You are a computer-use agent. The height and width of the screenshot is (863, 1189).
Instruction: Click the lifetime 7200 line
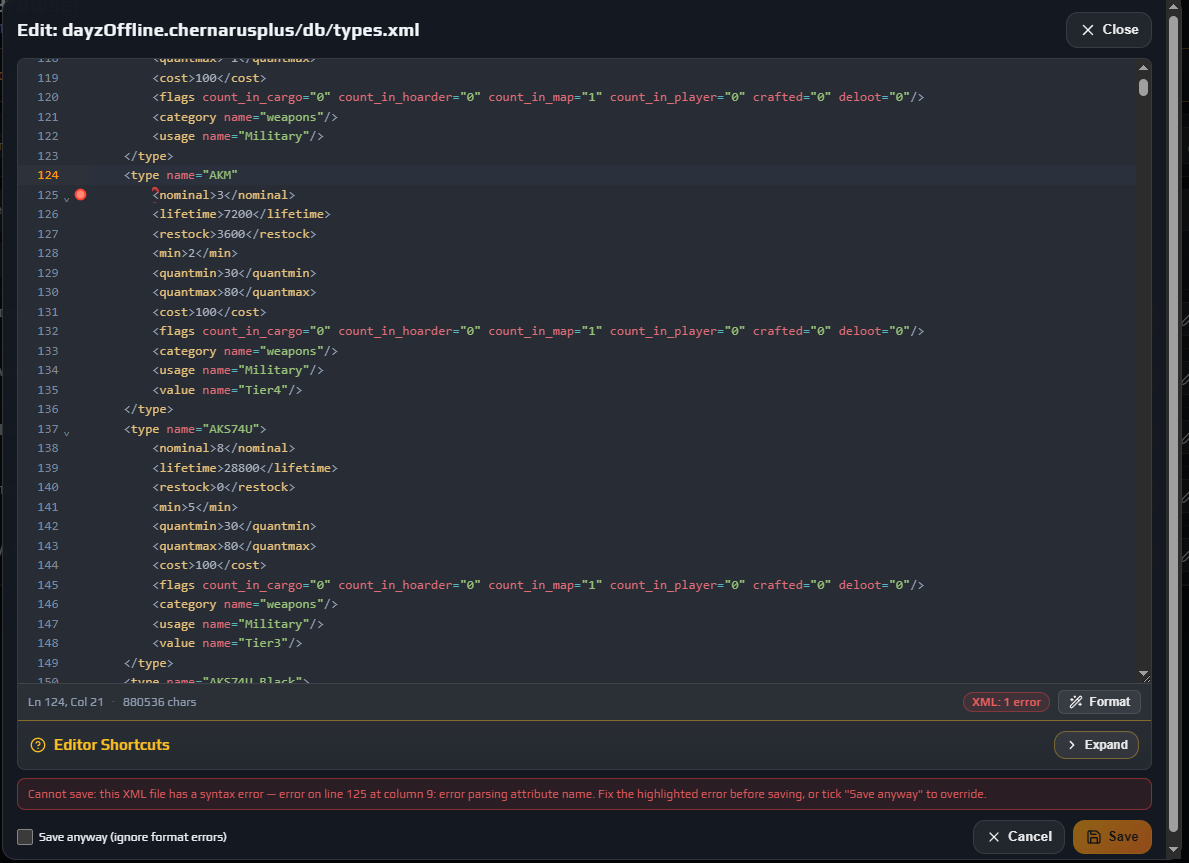[x=241, y=214]
